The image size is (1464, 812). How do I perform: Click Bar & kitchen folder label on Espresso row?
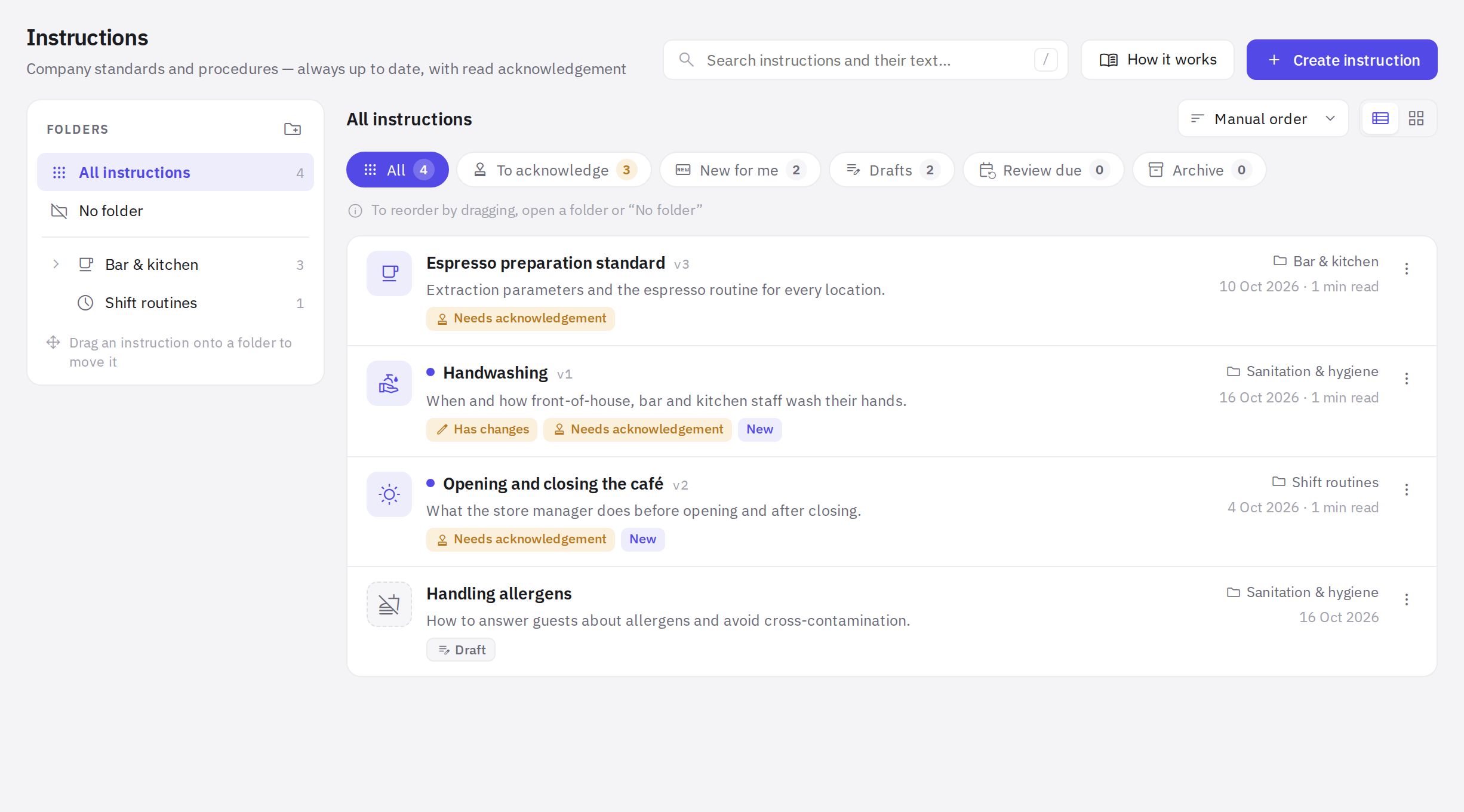click(x=1325, y=262)
